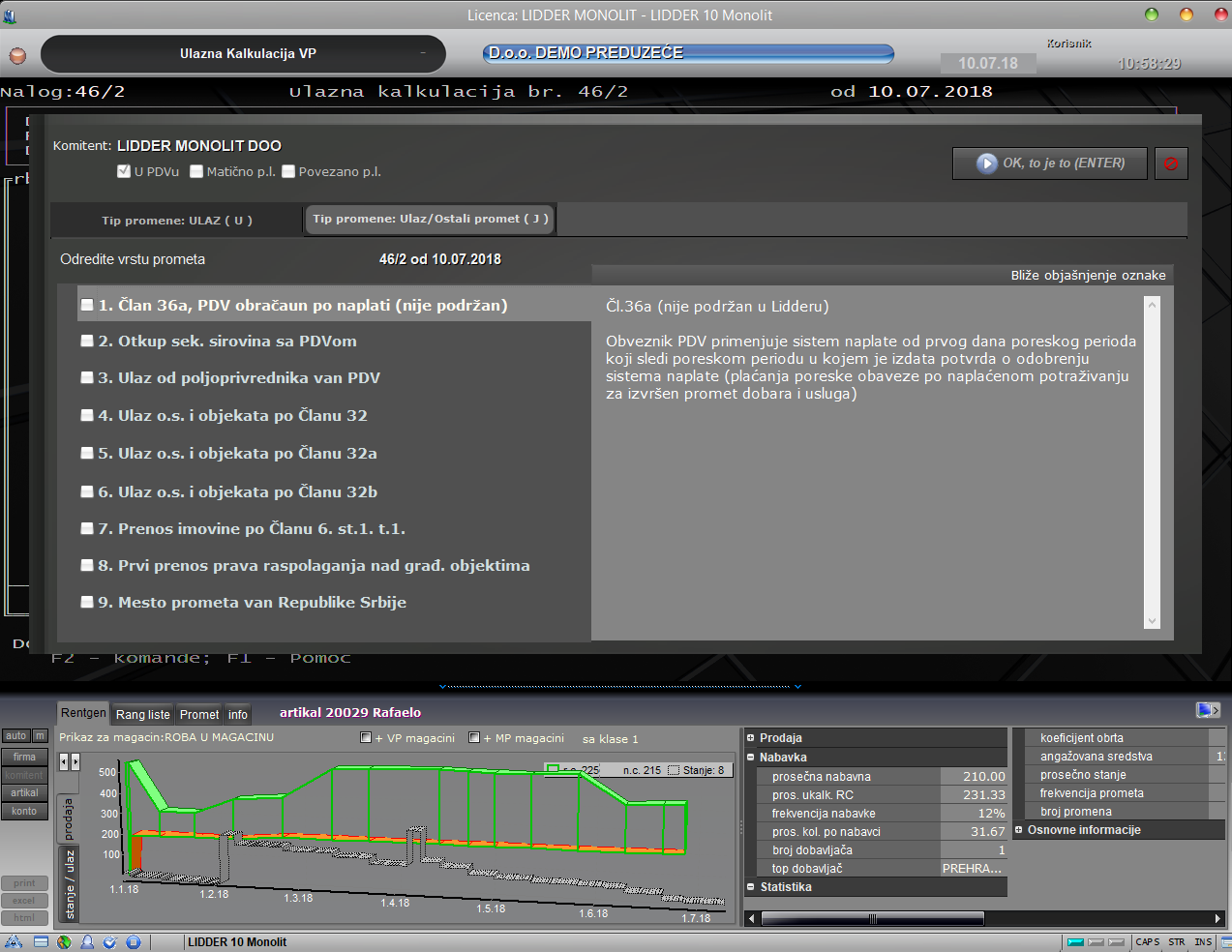Screen dimensions: 1232x952
Task: Click the triangle logo icon in status bar
Action: (x=14, y=941)
